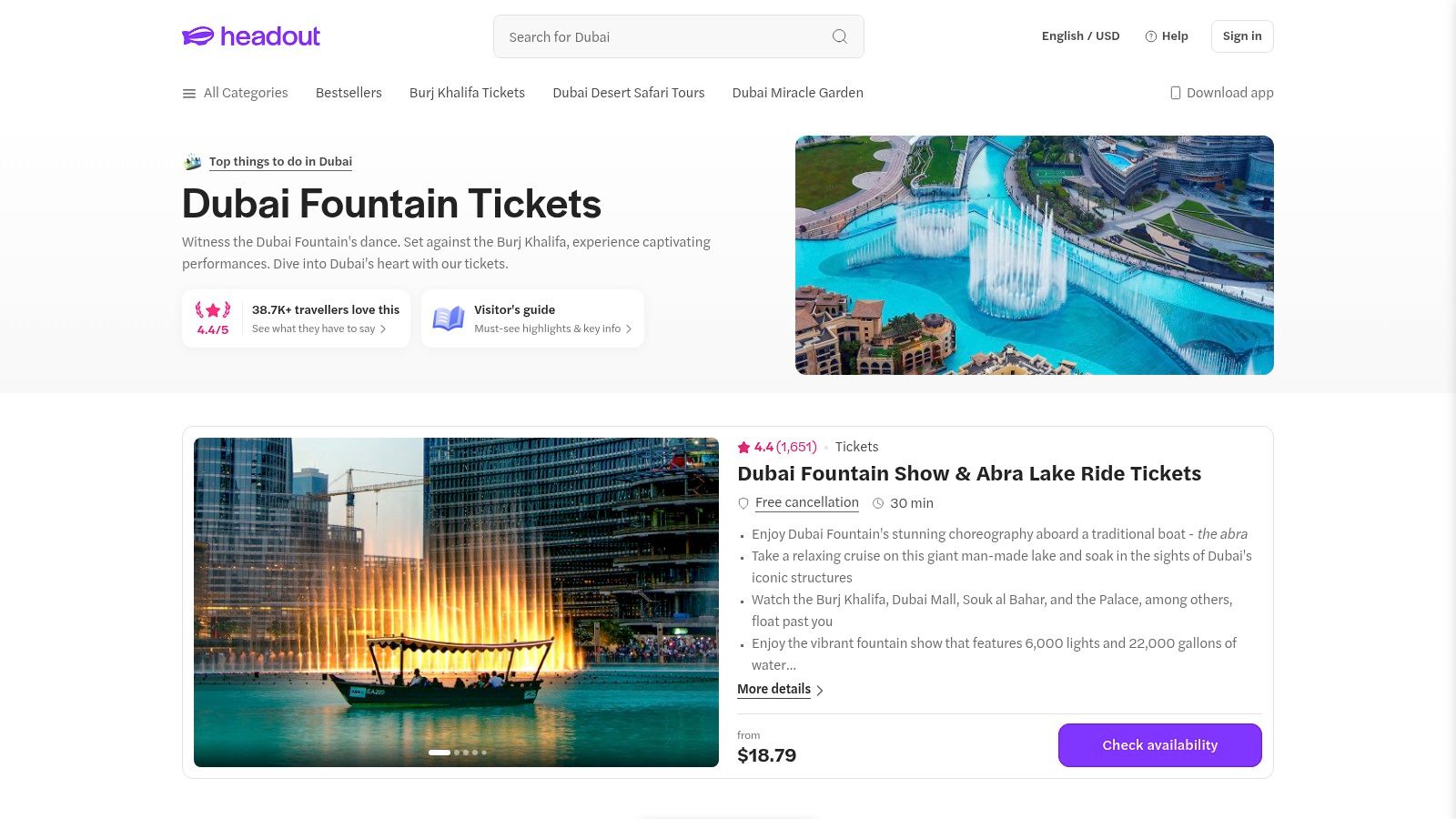Click the Help question mark icon

1150,36
